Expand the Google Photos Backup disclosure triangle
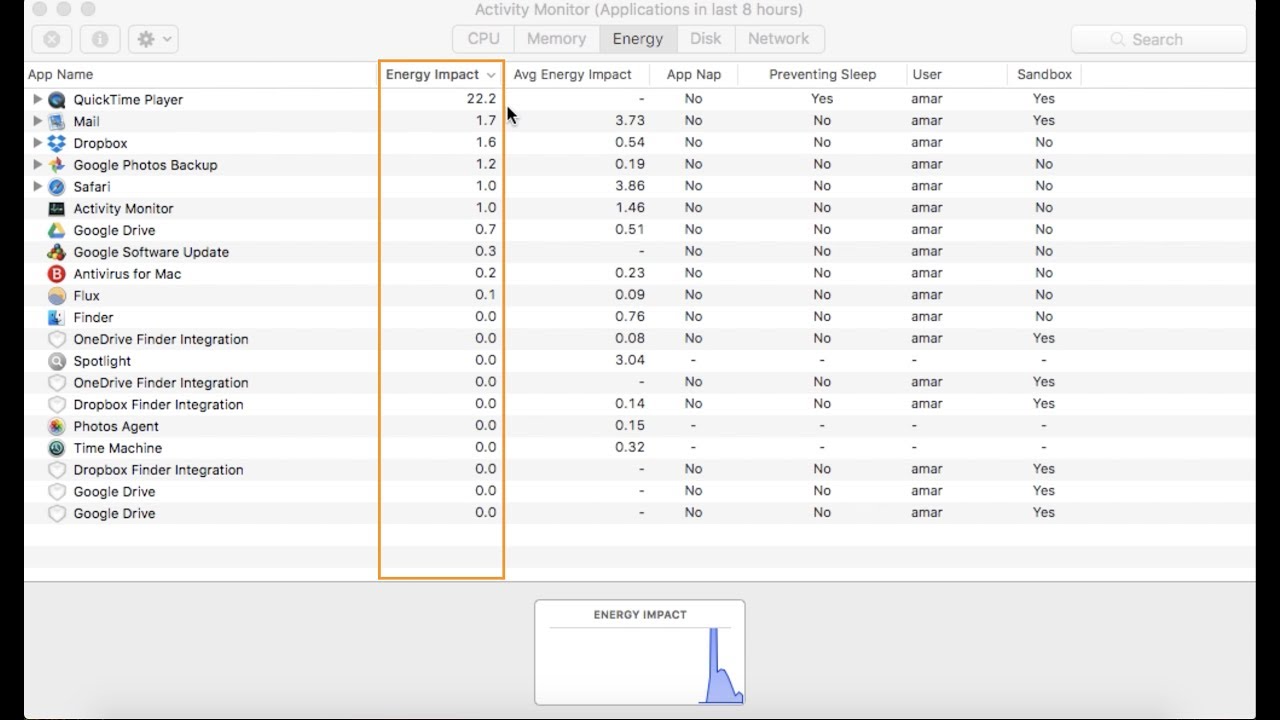The height and width of the screenshot is (720, 1280). 37,165
